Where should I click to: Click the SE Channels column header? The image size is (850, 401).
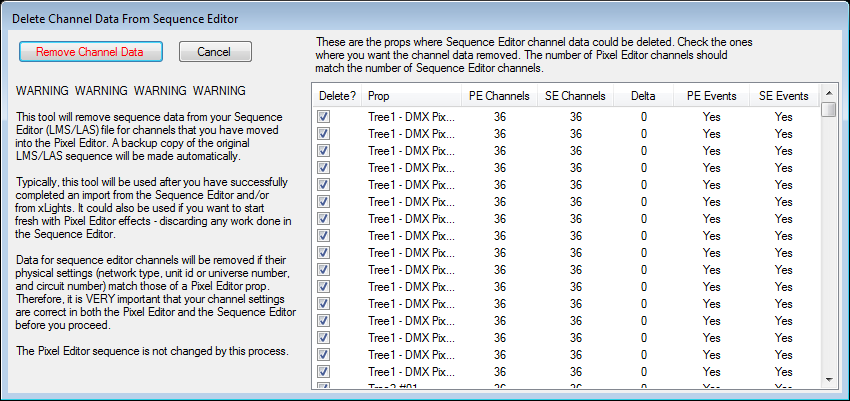[x=575, y=96]
